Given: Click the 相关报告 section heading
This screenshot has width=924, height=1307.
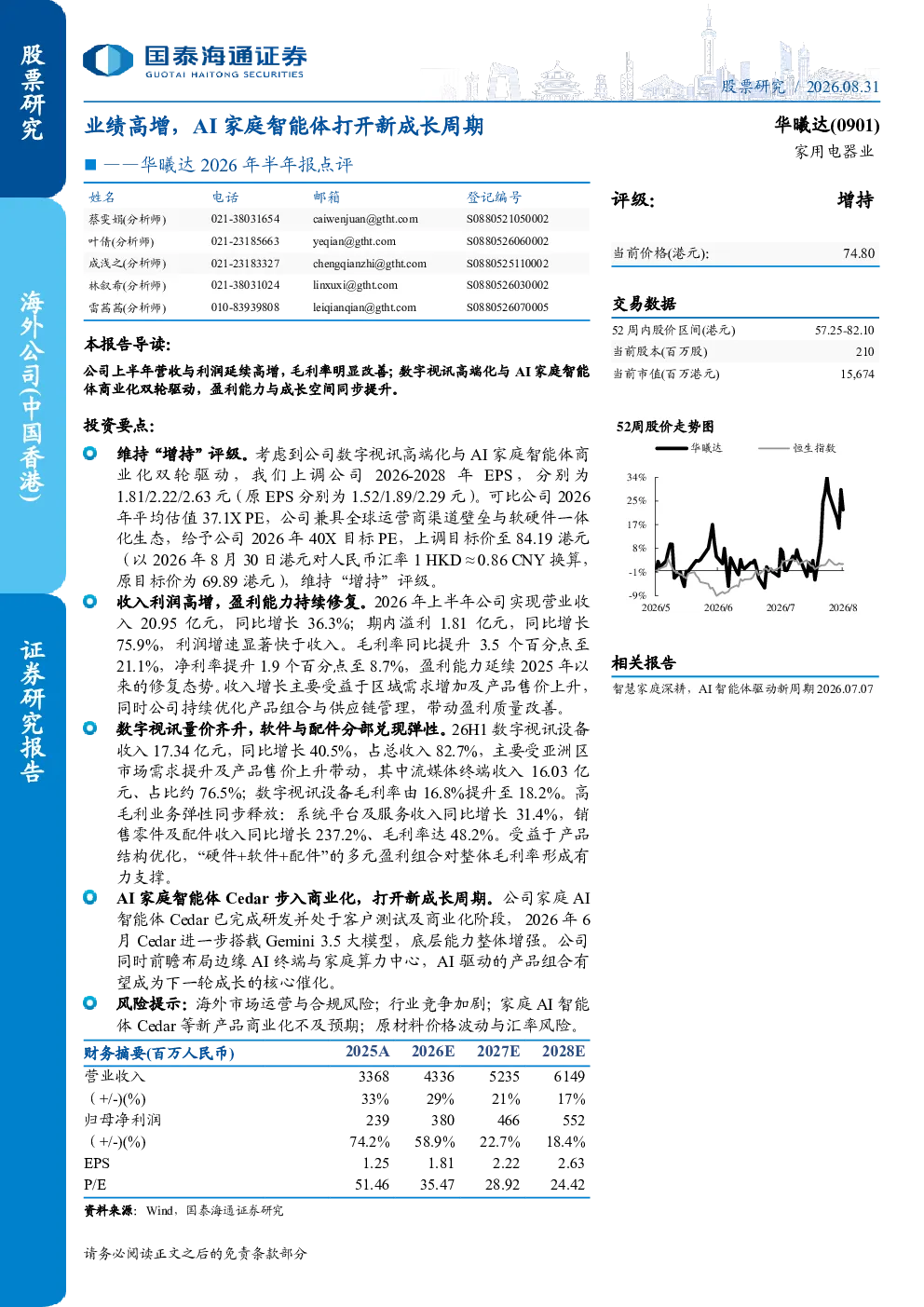Looking at the screenshot, I should [x=644, y=662].
